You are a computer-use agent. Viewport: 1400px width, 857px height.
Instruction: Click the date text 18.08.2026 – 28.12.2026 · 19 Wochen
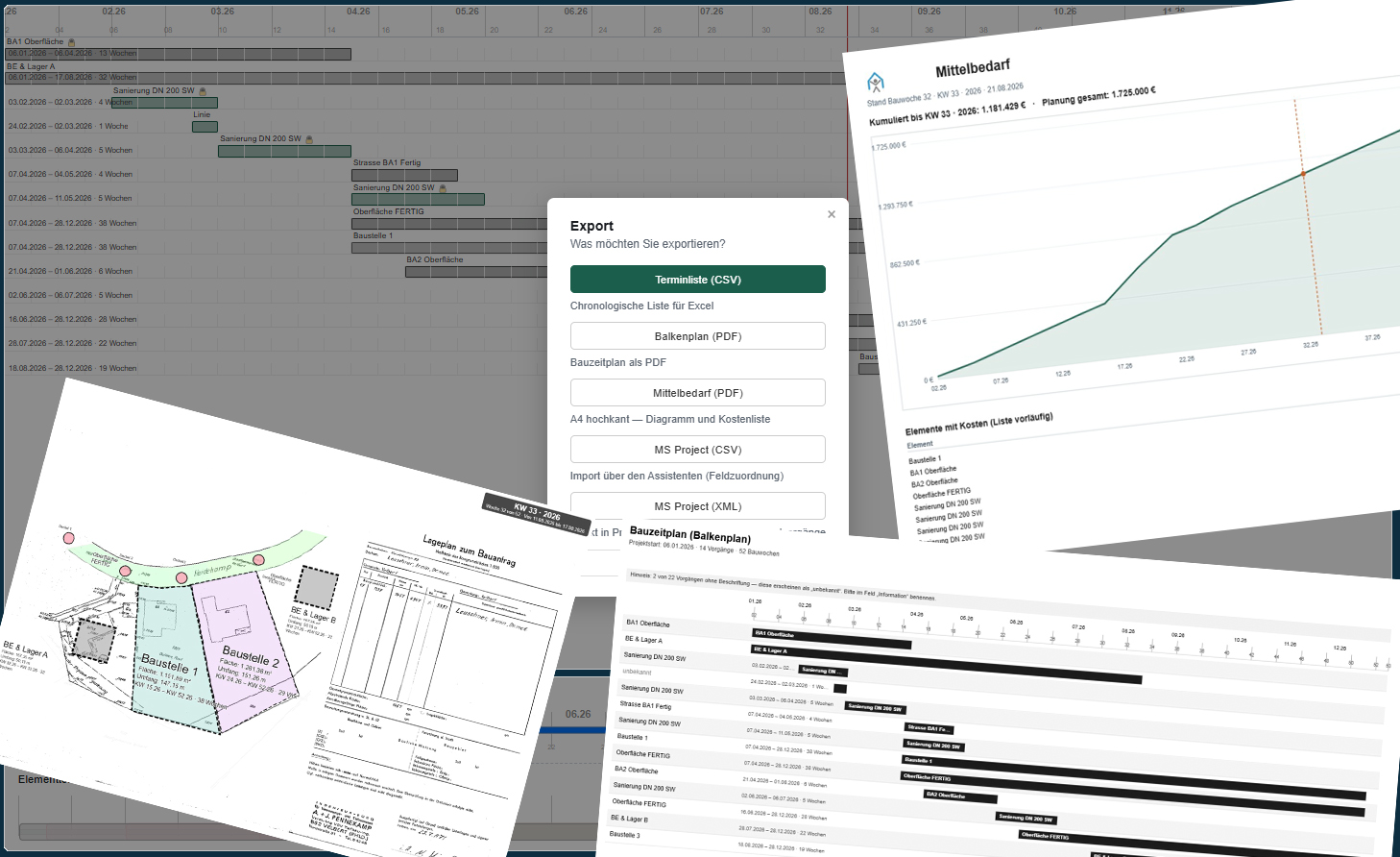(x=72, y=369)
